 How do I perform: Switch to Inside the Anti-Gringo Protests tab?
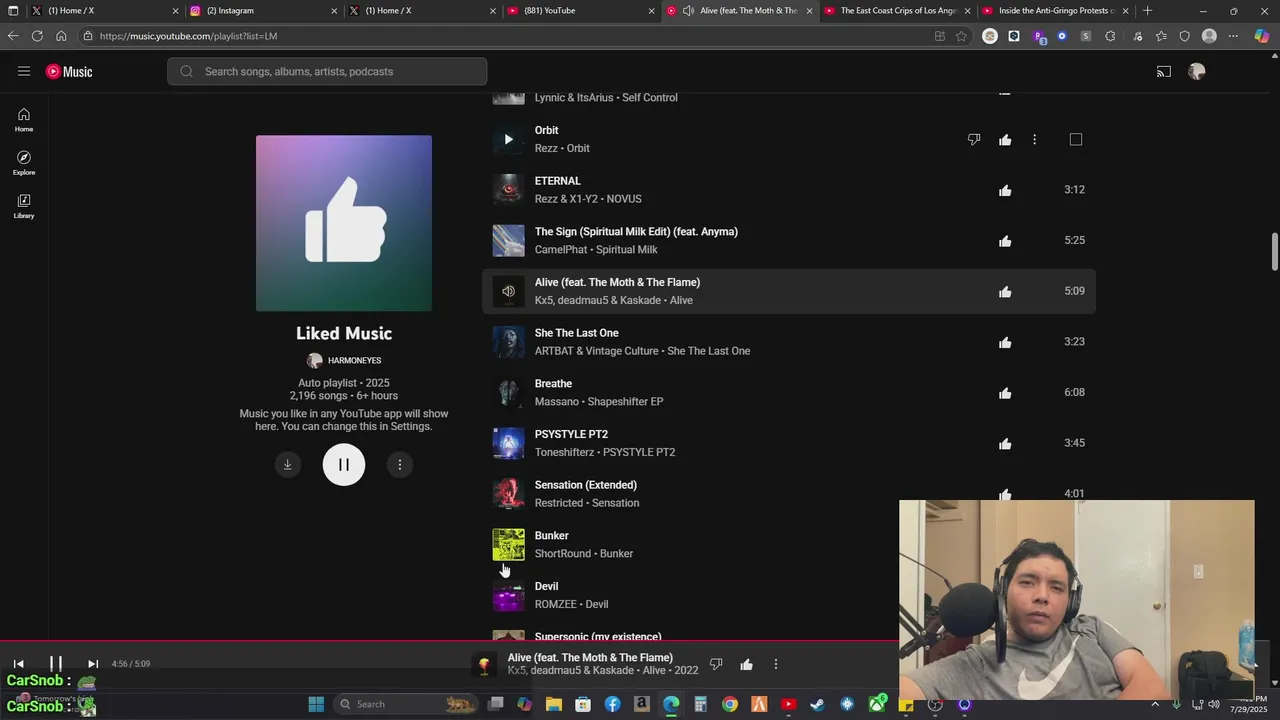(1054, 10)
